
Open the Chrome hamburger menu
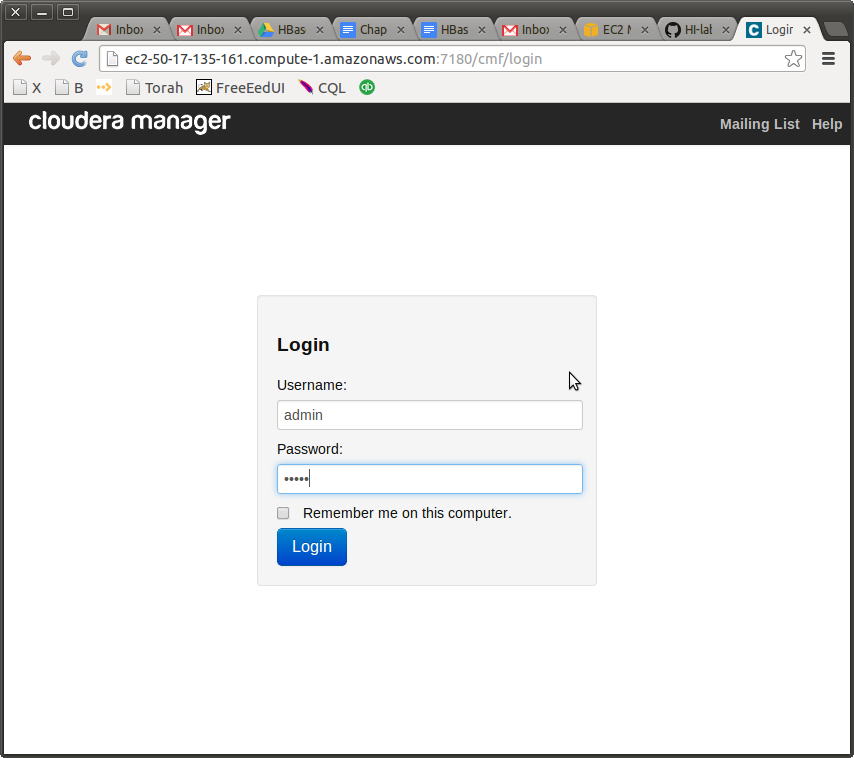[x=828, y=58]
